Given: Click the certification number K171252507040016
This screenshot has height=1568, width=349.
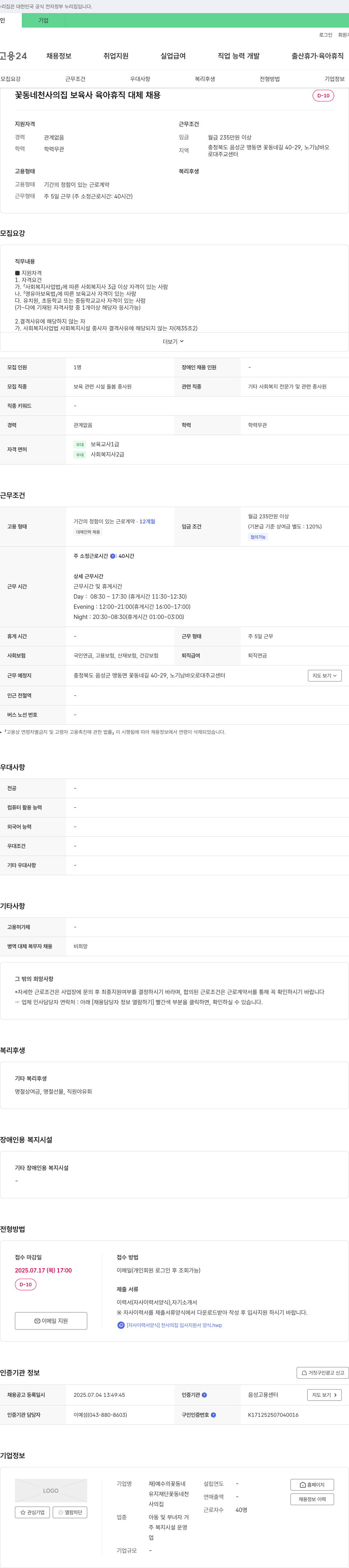Looking at the screenshot, I should [273, 1415].
